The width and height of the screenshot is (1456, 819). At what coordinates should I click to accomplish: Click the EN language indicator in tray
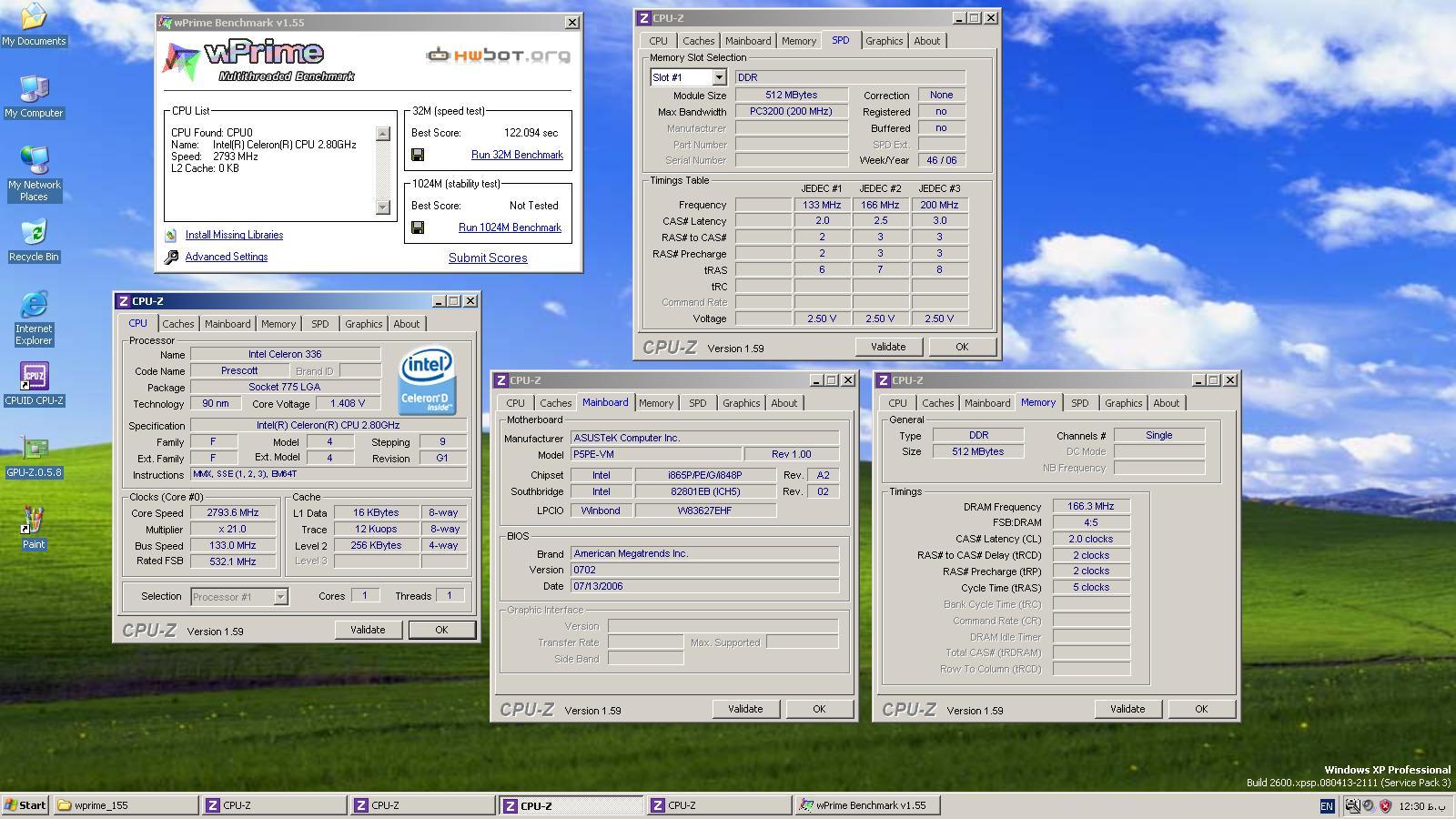[1327, 805]
